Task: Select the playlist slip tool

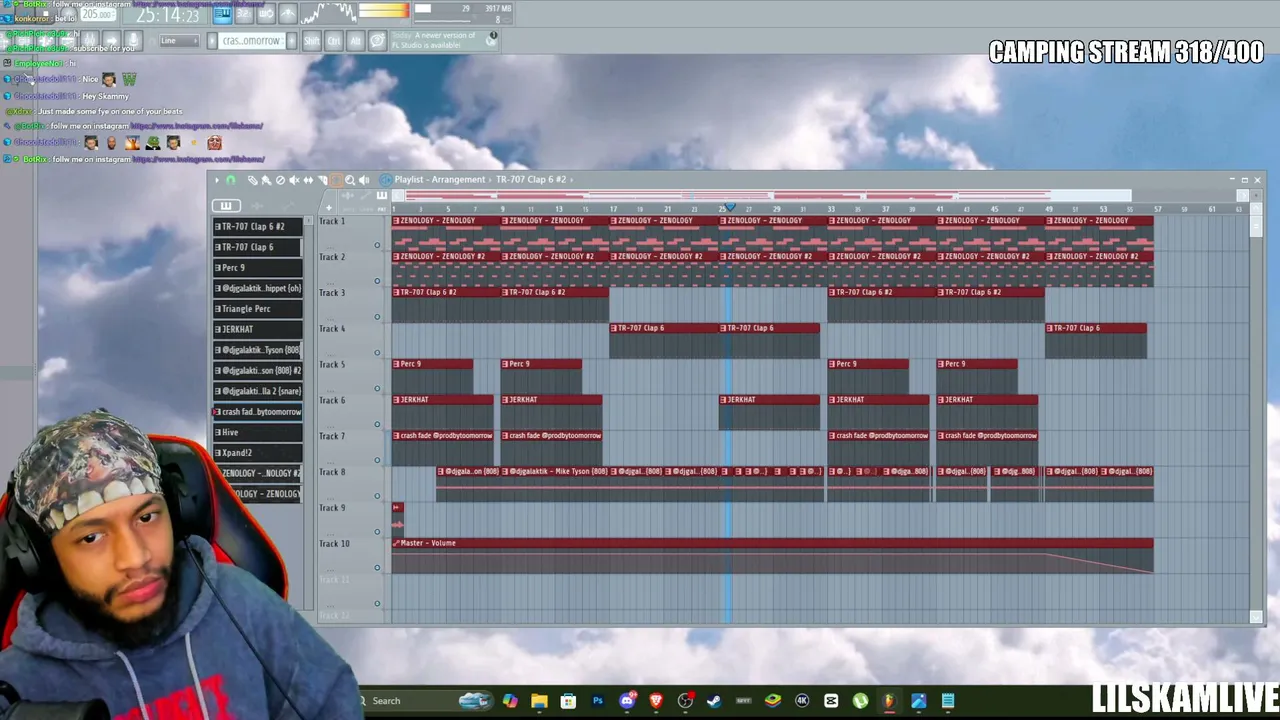Action: 308,180
